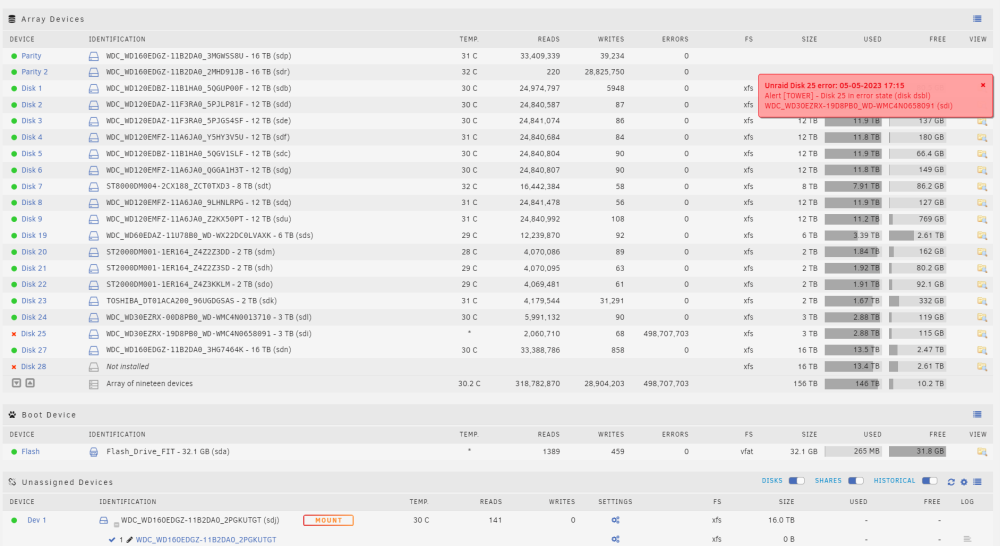Click the disk icon in the Disk 7 row
The image size is (1000, 546).
(93, 187)
